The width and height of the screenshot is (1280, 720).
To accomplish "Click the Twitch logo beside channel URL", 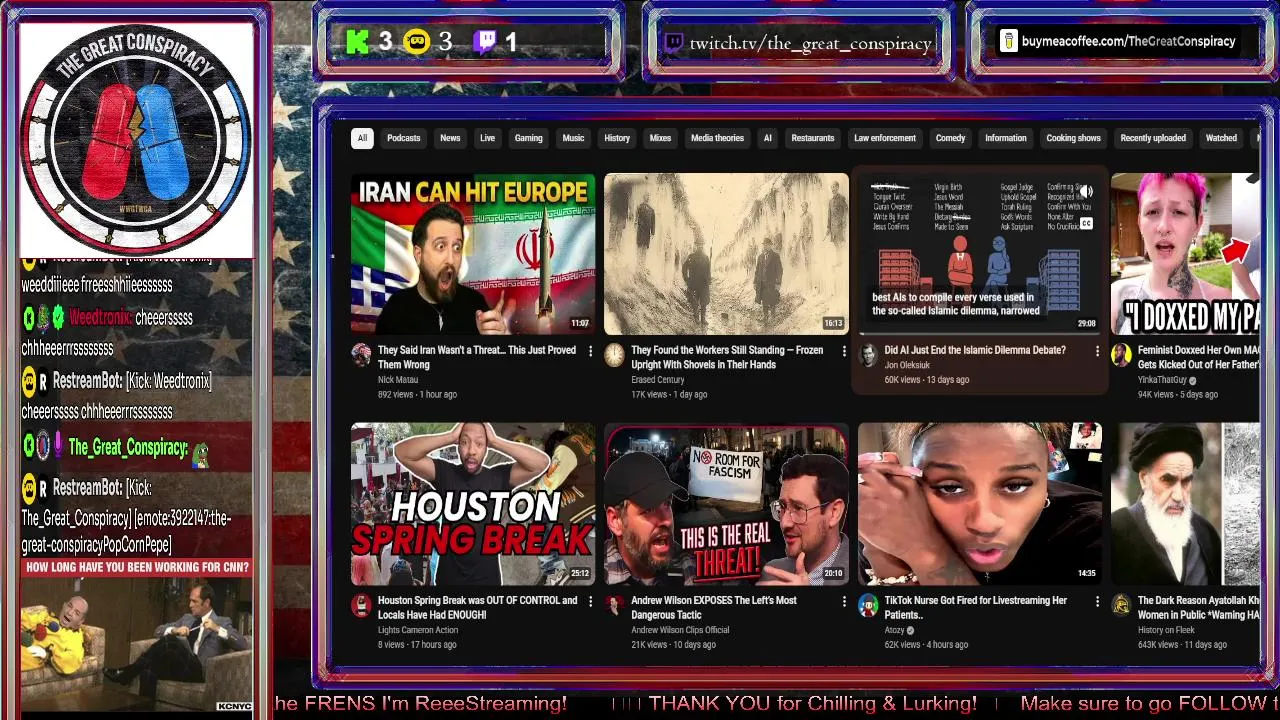I will 674,43.
